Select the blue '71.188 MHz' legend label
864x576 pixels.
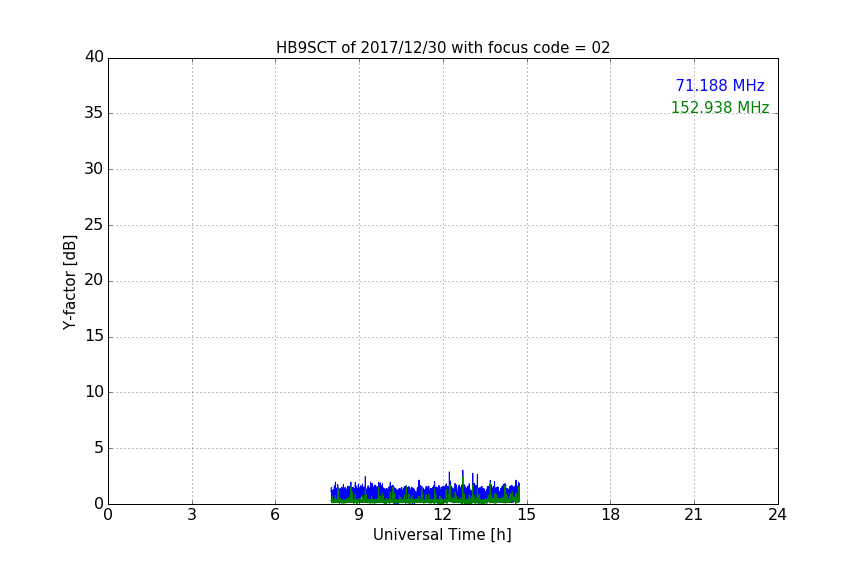pyautogui.click(x=720, y=85)
